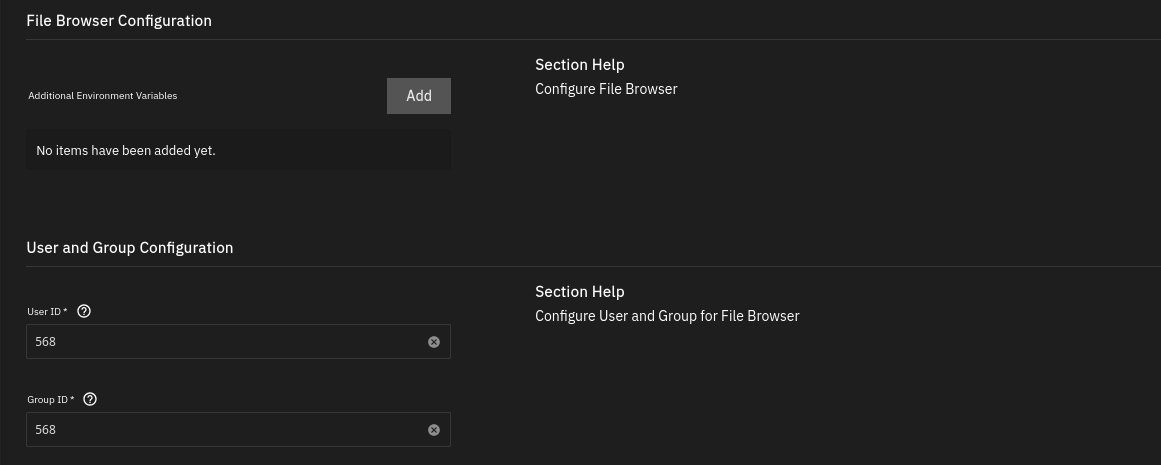Click the Add button for environment variables
Viewport: 1161px width, 465px height.
[418, 96]
